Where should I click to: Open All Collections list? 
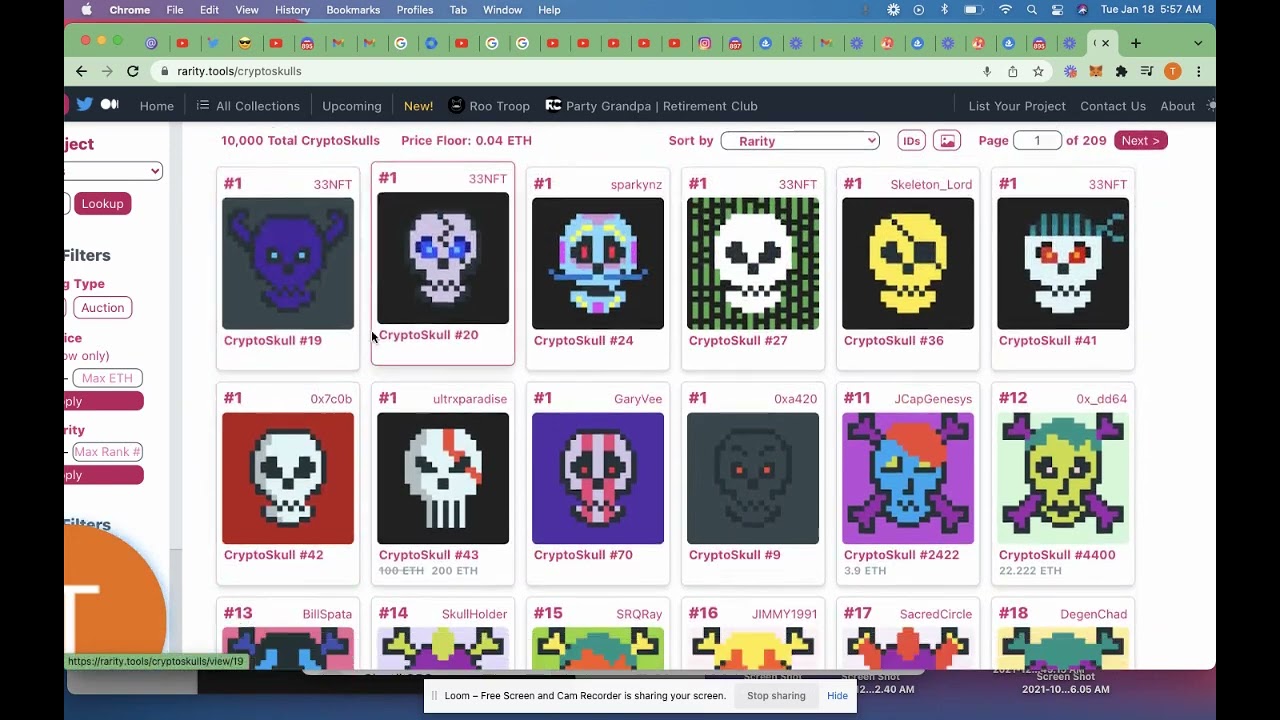click(x=248, y=106)
